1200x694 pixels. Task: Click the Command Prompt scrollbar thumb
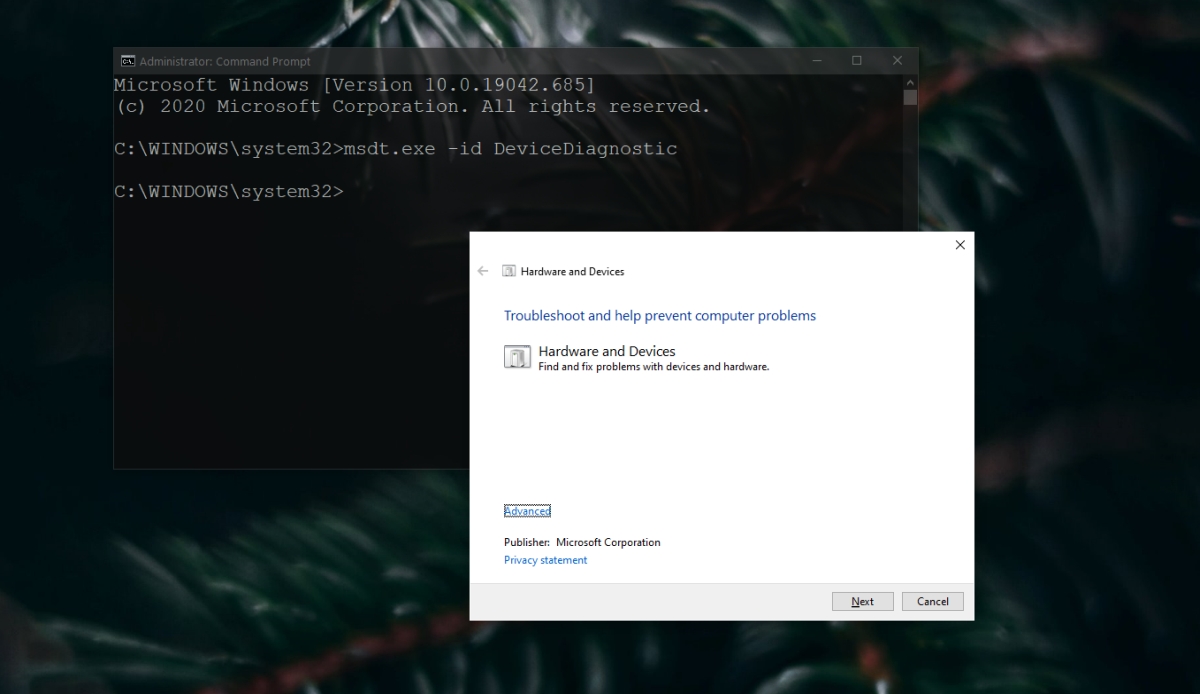click(910, 97)
